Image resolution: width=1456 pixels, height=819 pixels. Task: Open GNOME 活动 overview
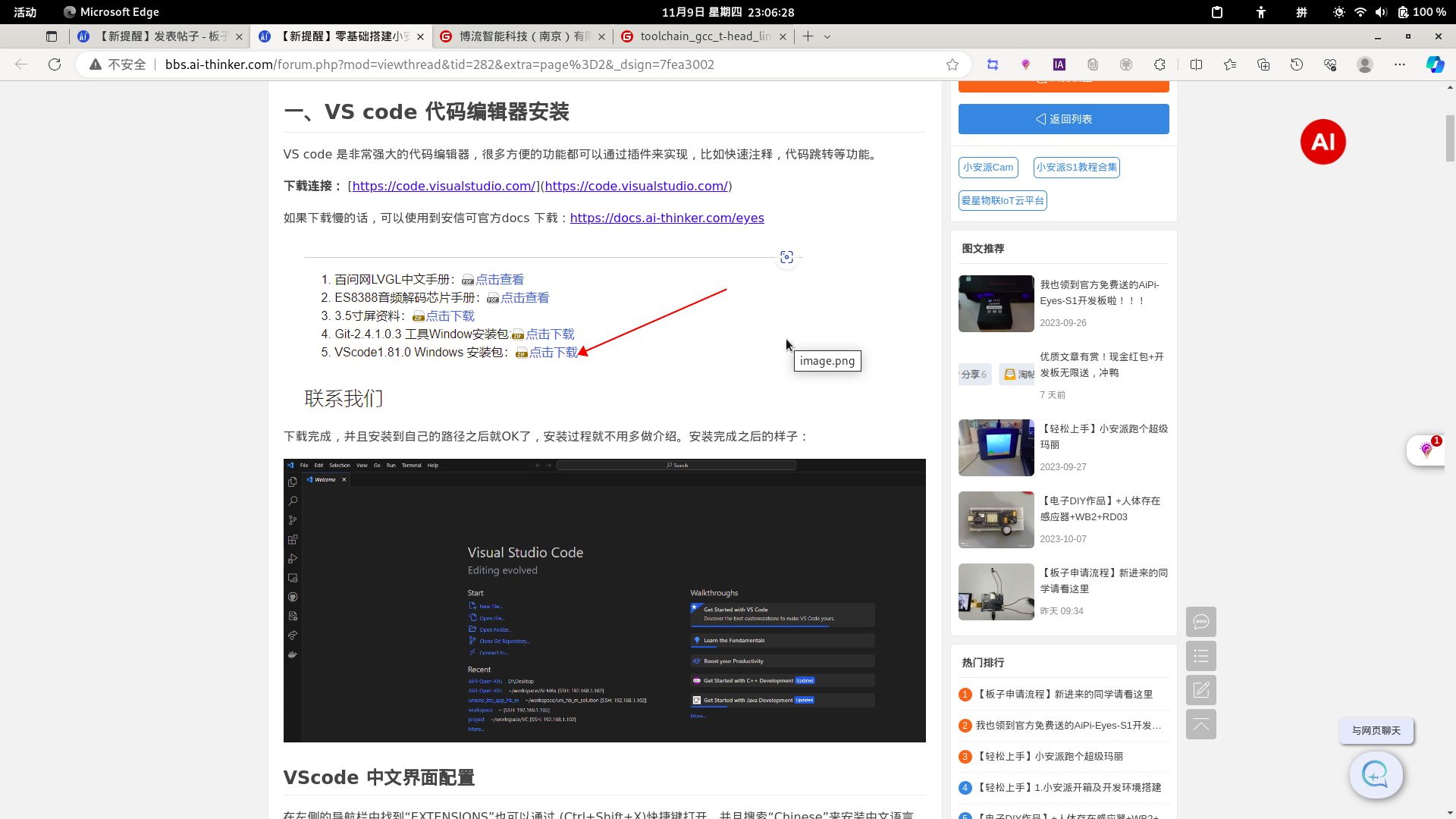tap(25, 12)
